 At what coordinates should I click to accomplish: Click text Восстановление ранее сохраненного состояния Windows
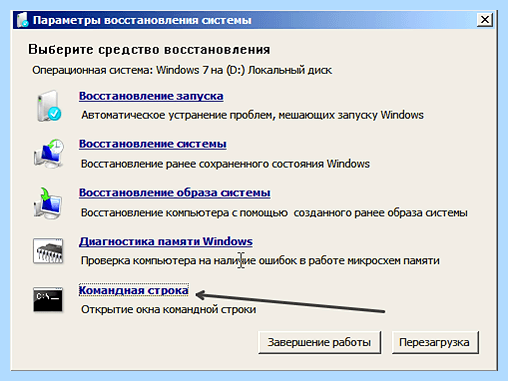pos(225,164)
